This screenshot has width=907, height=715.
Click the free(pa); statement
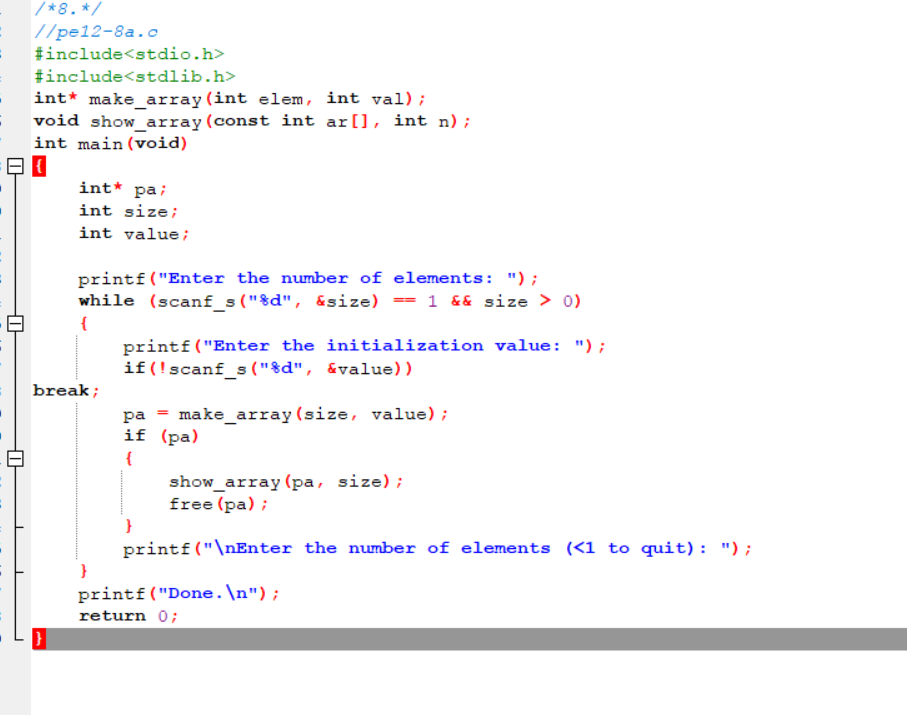(x=218, y=504)
